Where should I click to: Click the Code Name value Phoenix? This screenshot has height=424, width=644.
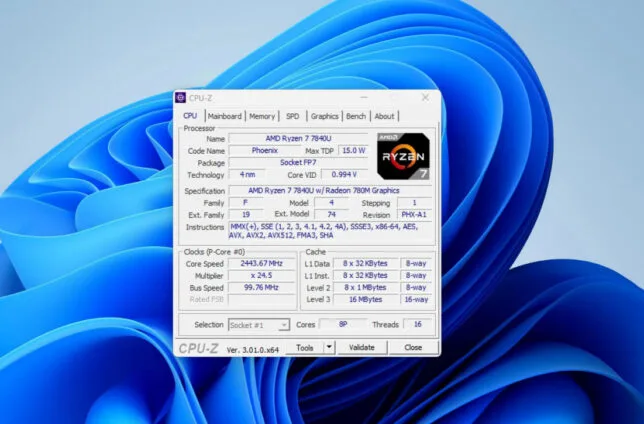click(264, 151)
